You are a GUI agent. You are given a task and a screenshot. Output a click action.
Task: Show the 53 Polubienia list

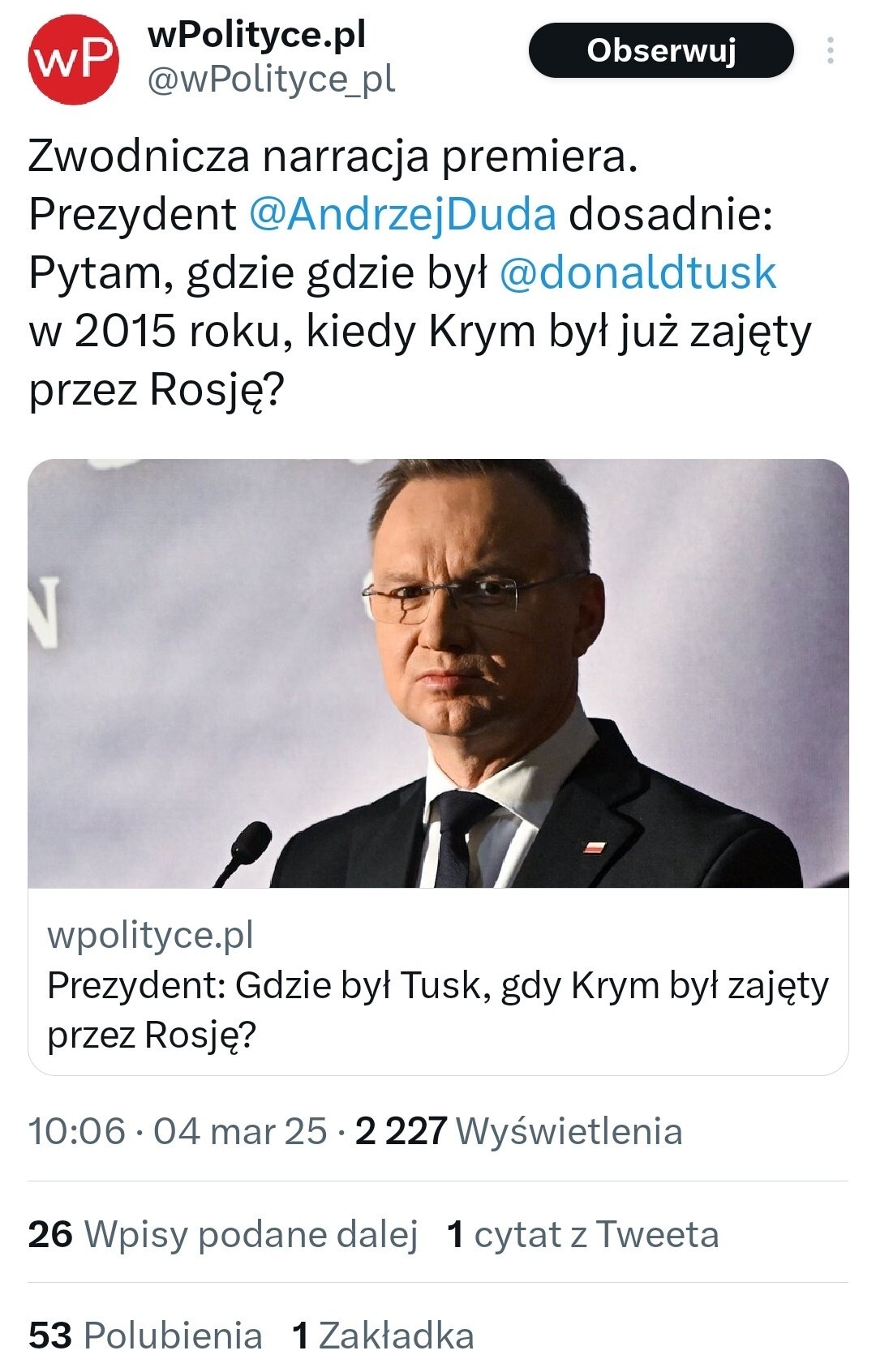coord(146,1336)
